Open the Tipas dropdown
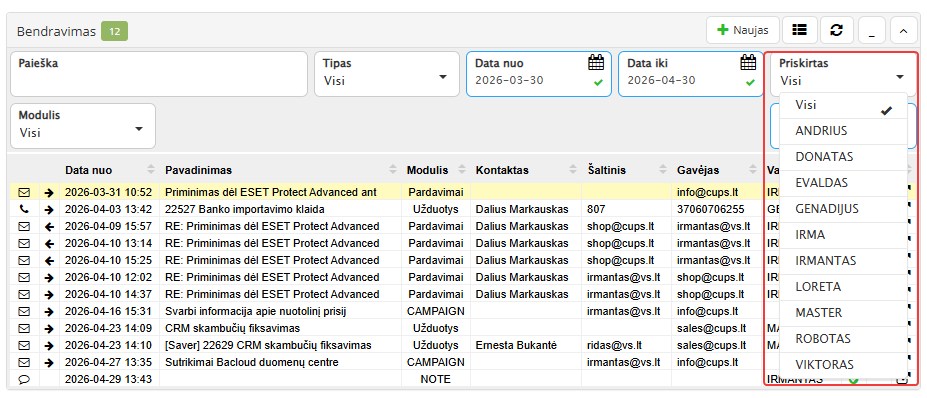Screen dimensions: 927x398 (x=387, y=74)
